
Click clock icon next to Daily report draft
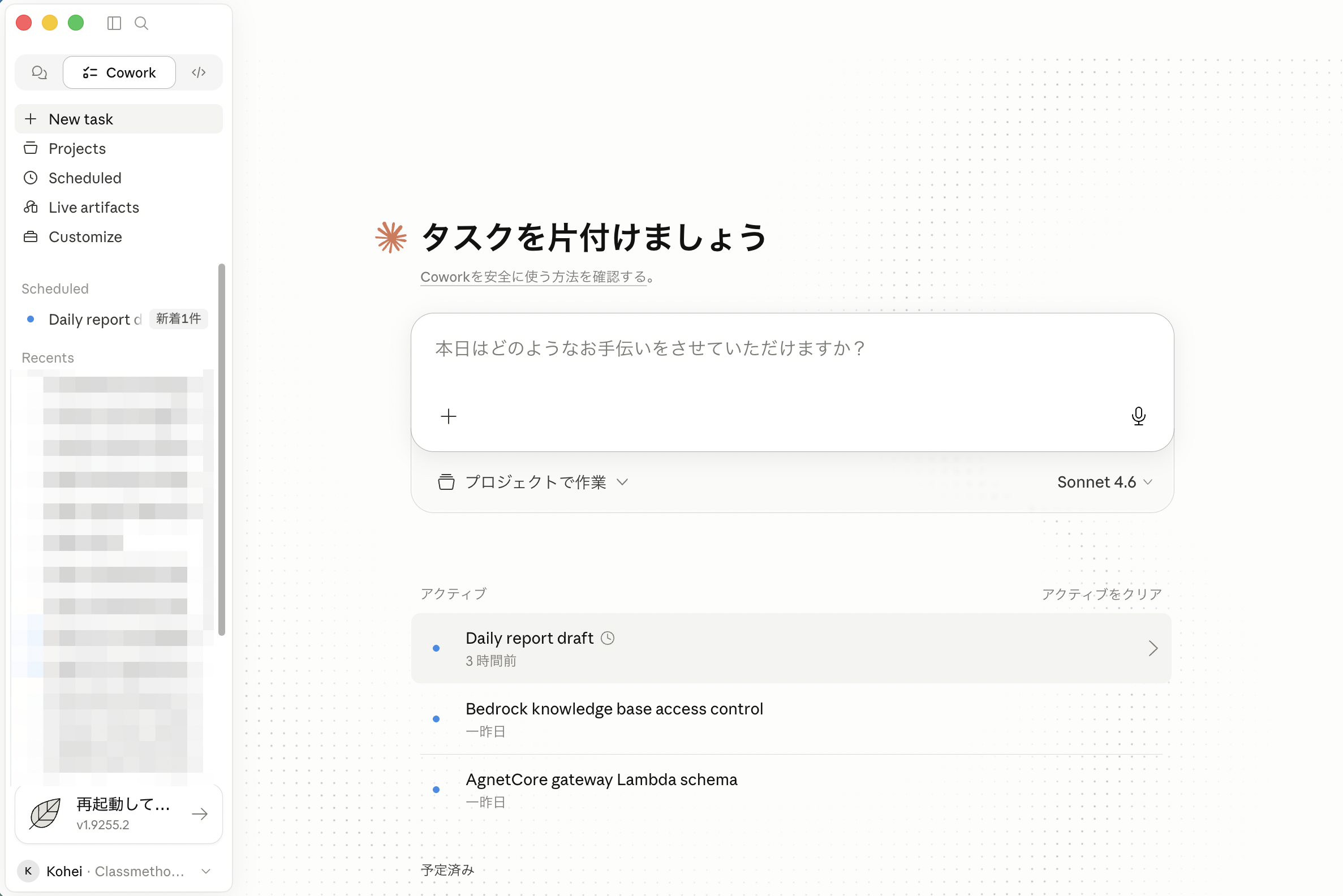(x=608, y=638)
